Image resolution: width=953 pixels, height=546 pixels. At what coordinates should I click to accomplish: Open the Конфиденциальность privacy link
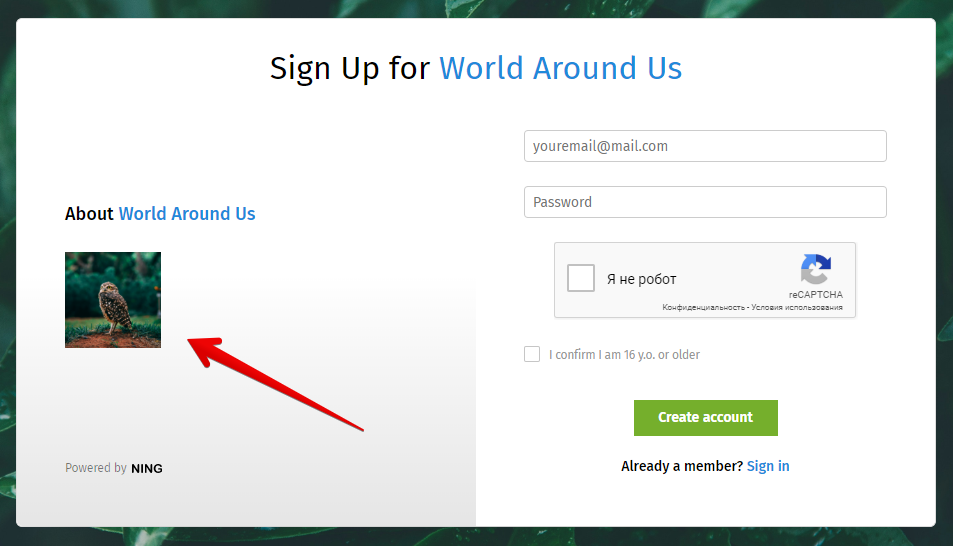point(703,308)
